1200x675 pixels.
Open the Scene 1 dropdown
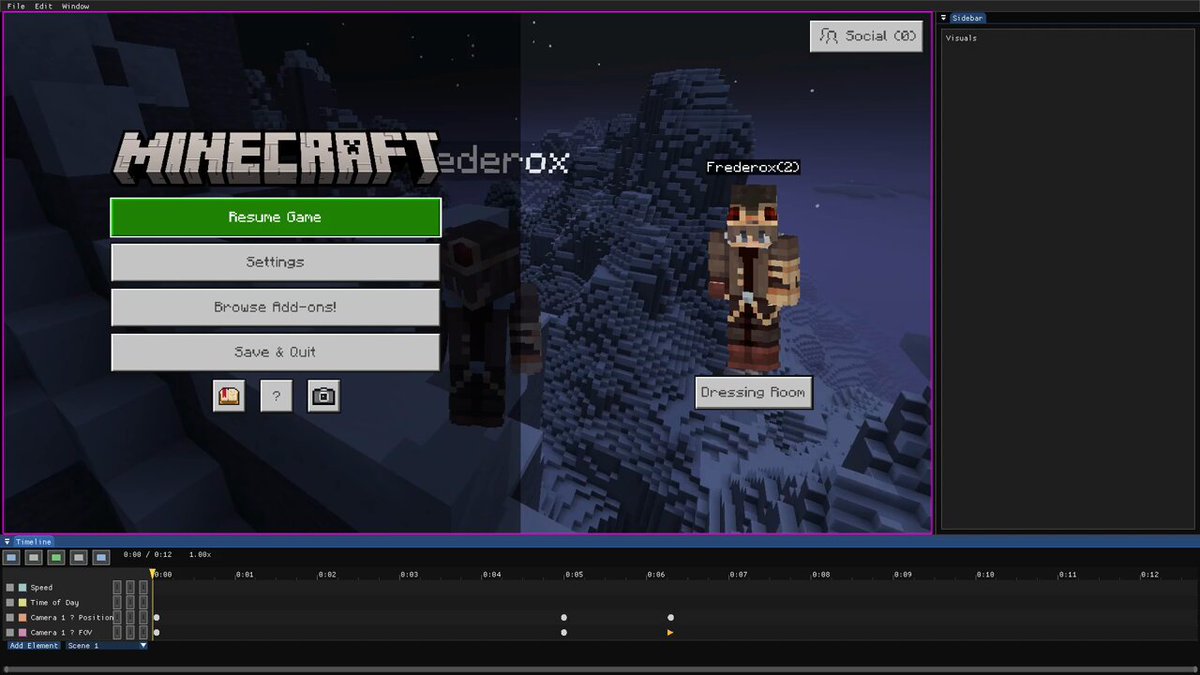point(107,646)
